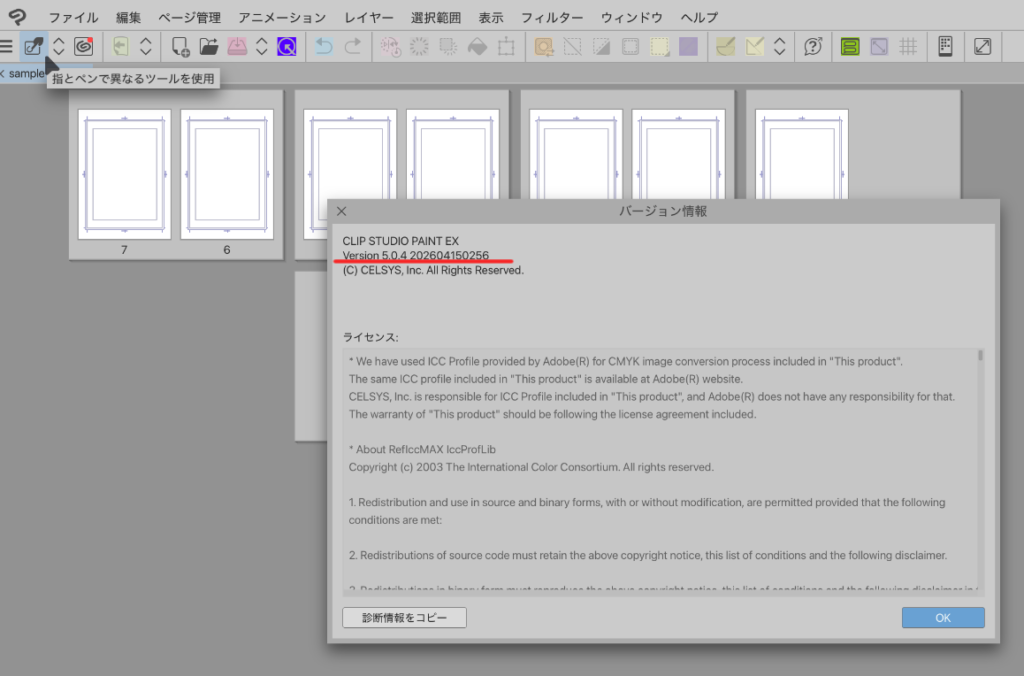Screen dimensions: 1024x676
Task: Open the 編集 menu
Action: click(128, 18)
